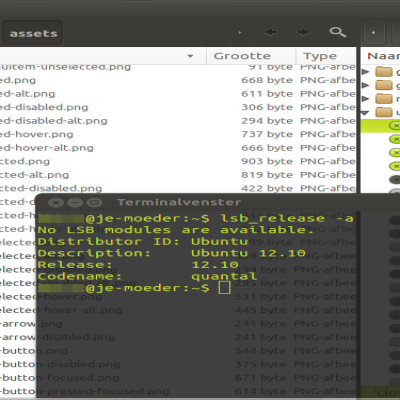Click the assets path button

click(x=33, y=33)
